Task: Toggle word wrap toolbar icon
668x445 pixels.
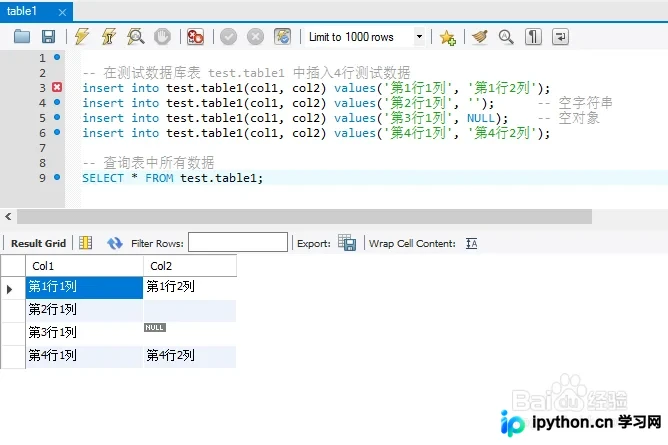Action: coord(560,37)
